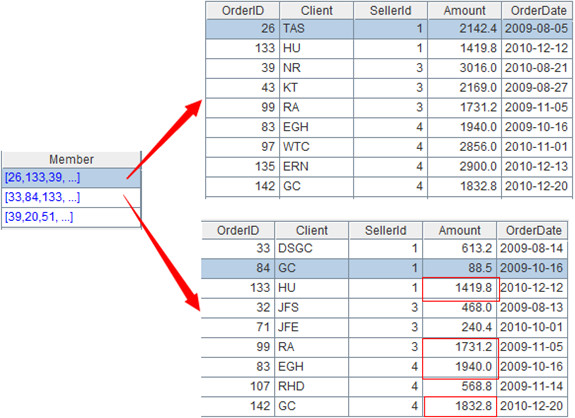575x418 pixels.
Task: Click the bottom table's SellerId column header
Action: coord(386,230)
